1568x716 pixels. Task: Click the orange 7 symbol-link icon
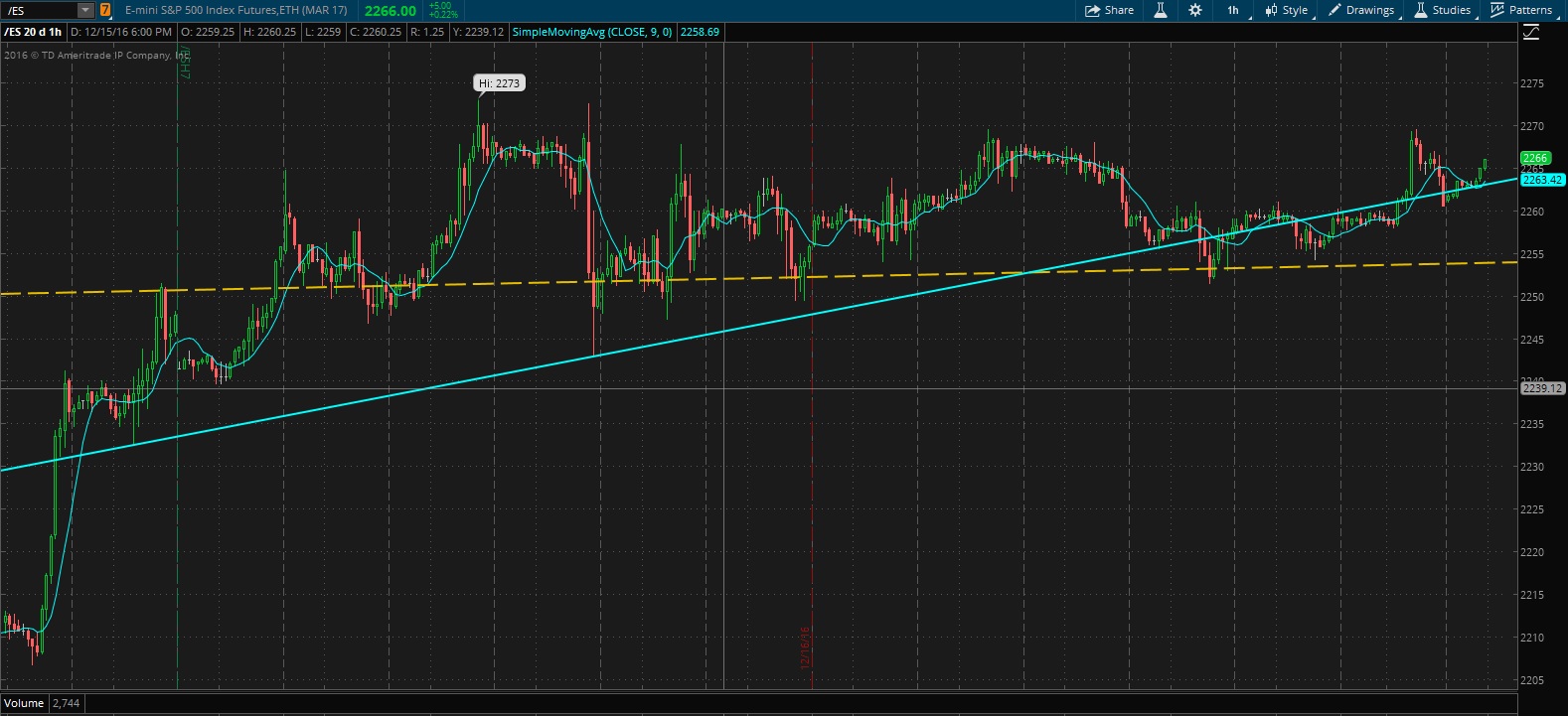[x=105, y=10]
